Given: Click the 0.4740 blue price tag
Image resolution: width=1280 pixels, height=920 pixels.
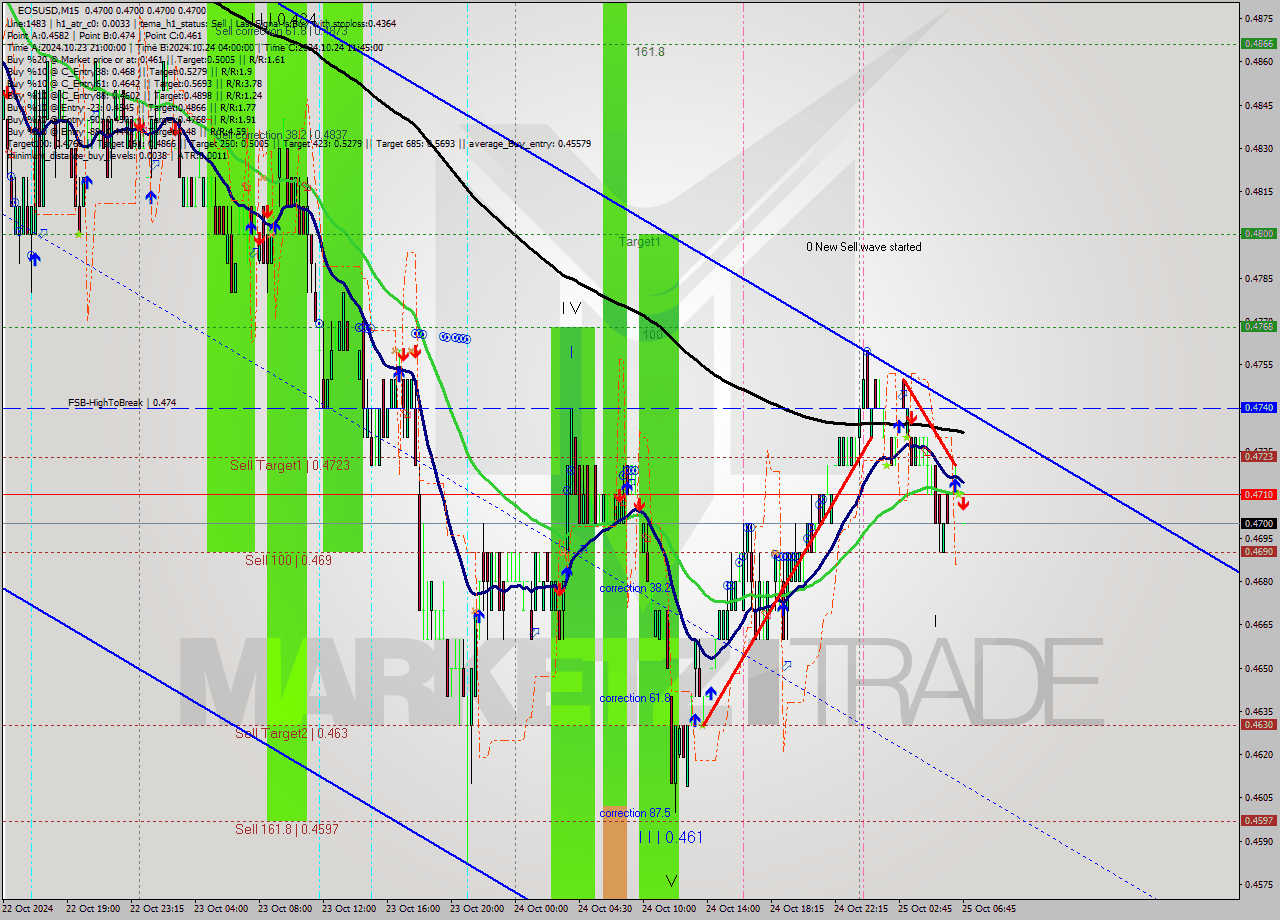Looking at the screenshot, I should 1258,408.
